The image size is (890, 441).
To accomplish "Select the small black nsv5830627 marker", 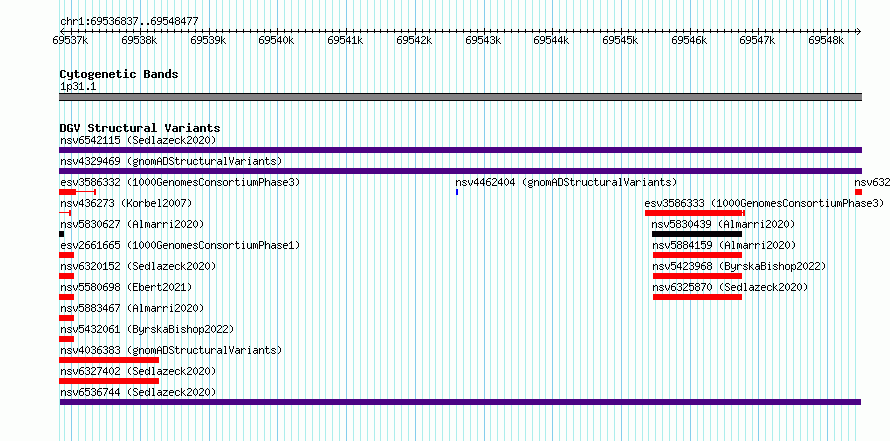I will [x=61, y=234].
